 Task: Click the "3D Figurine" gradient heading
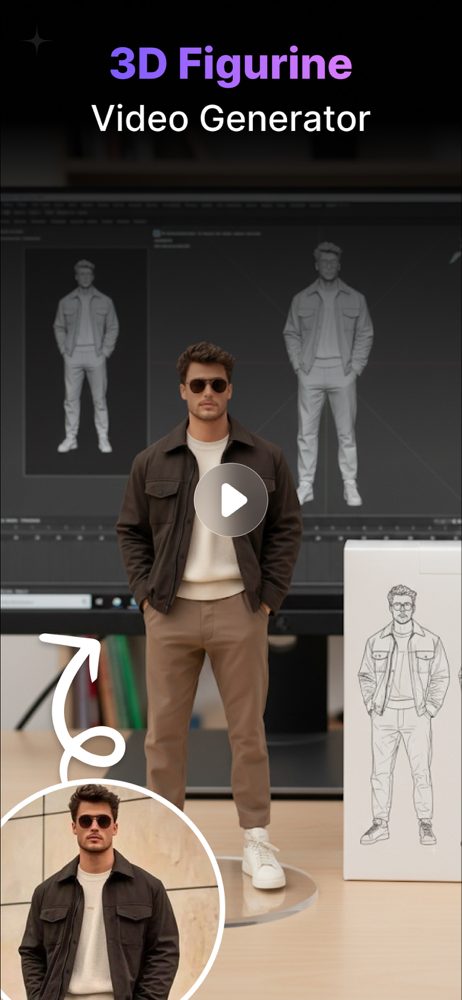231,64
